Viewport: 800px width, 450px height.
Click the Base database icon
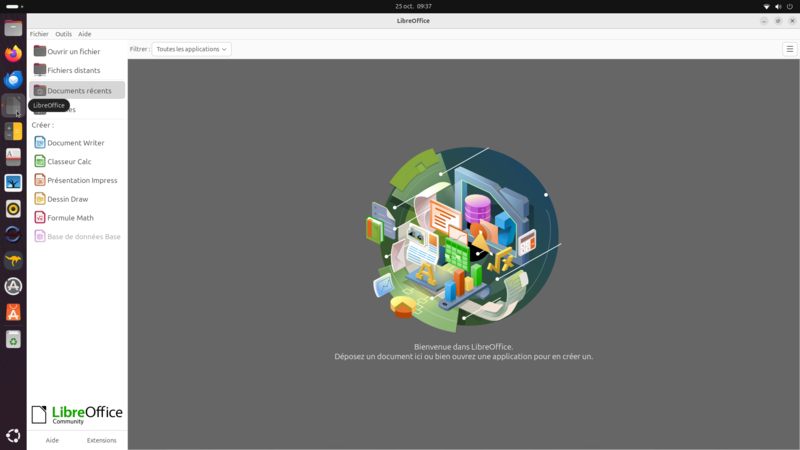point(39,236)
